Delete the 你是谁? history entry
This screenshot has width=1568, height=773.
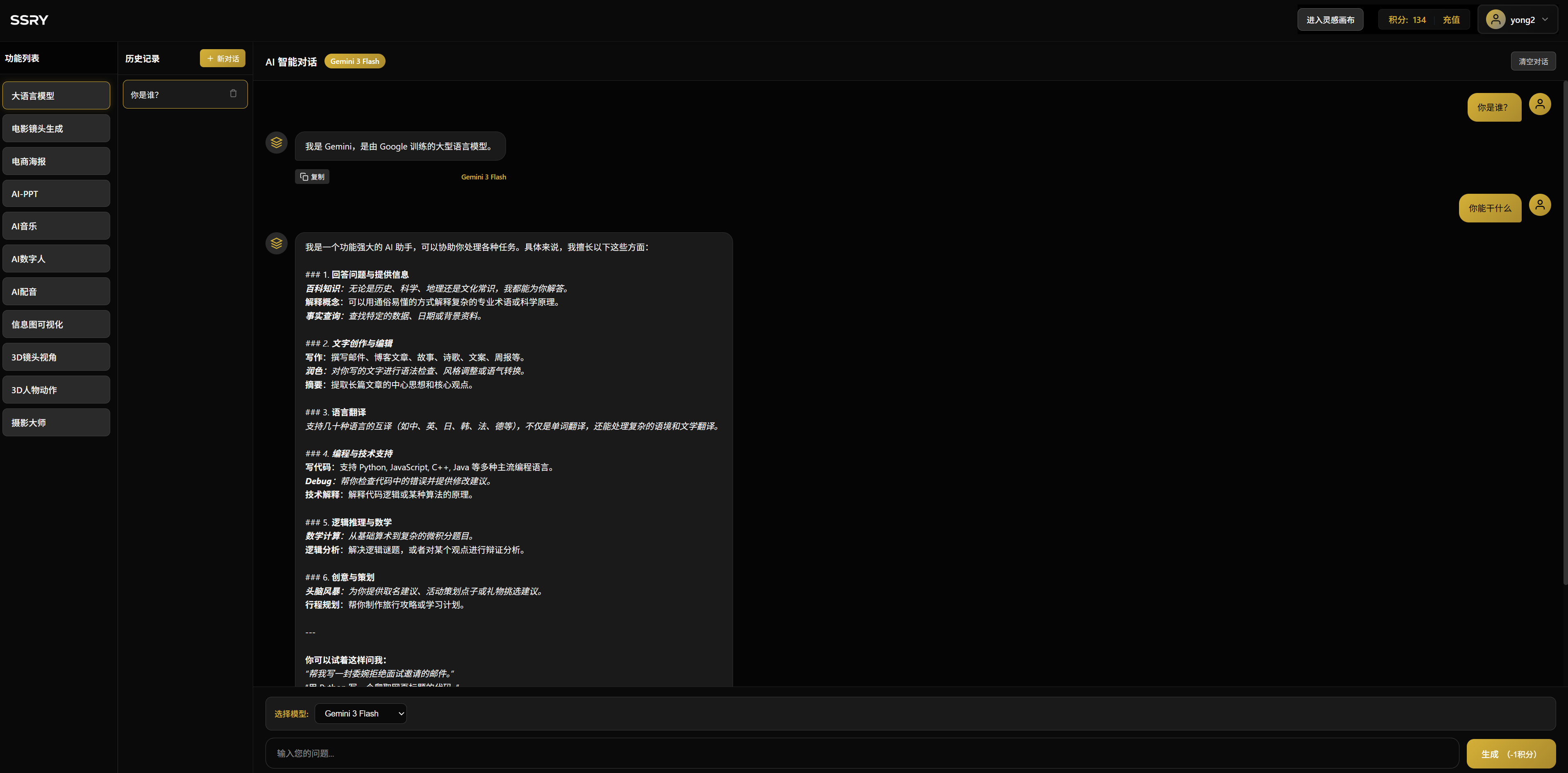point(233,94)
